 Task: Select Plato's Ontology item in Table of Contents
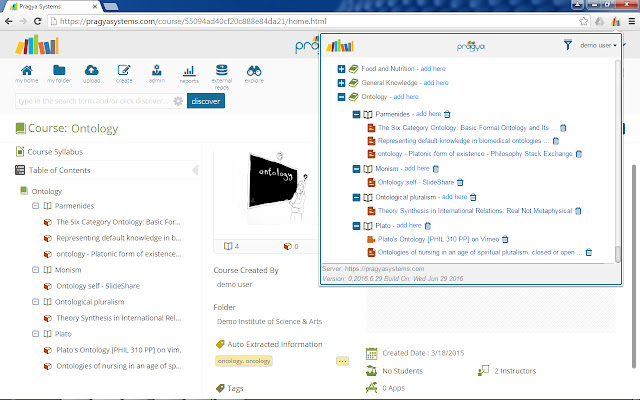pyautogui.click(x=119, y=350)
